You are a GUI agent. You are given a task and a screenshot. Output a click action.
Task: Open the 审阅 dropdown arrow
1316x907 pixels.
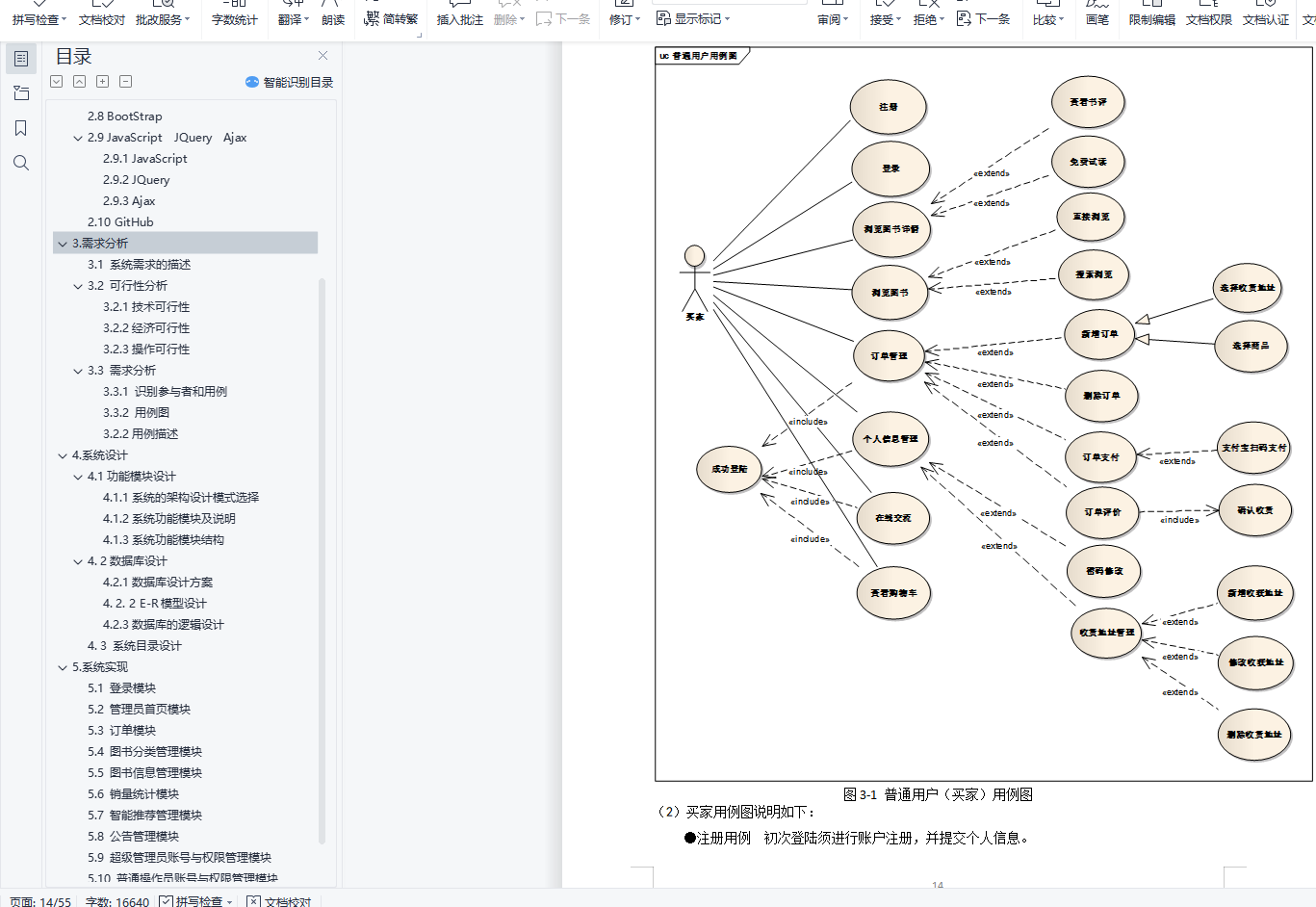[x=845, y=19]
